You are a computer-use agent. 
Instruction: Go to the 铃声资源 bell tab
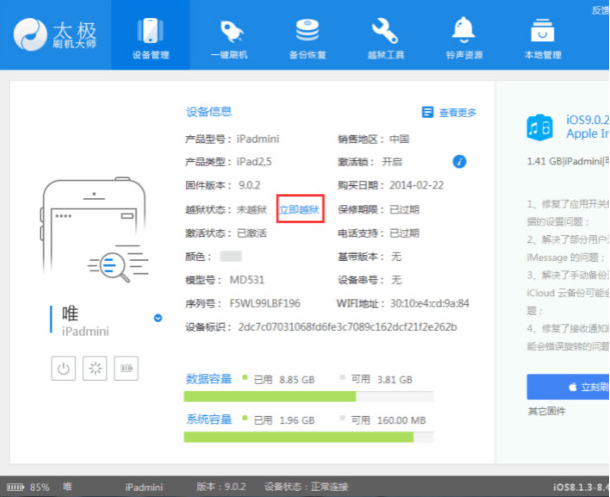click(x=464, y=37)
